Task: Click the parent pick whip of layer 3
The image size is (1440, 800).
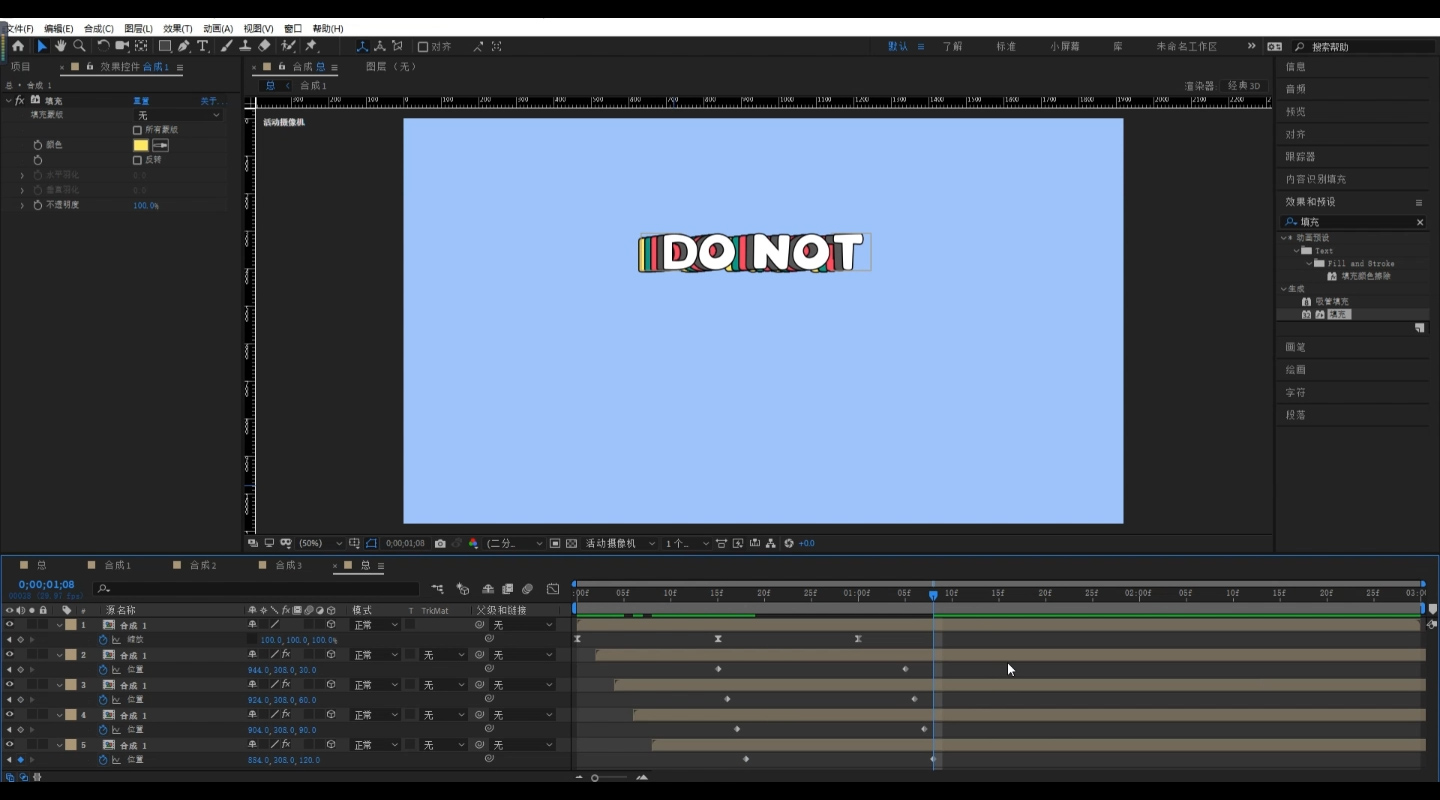Action: pyautogui.click(x=480, y=685)
